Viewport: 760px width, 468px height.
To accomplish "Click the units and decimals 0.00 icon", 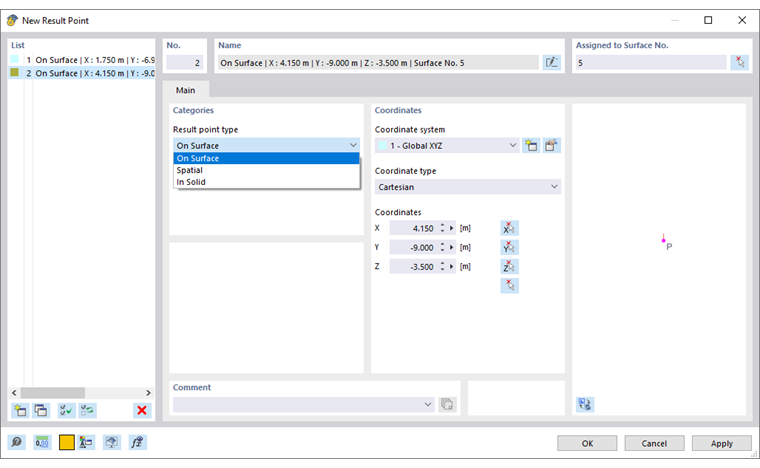I will tap(42, 442).
